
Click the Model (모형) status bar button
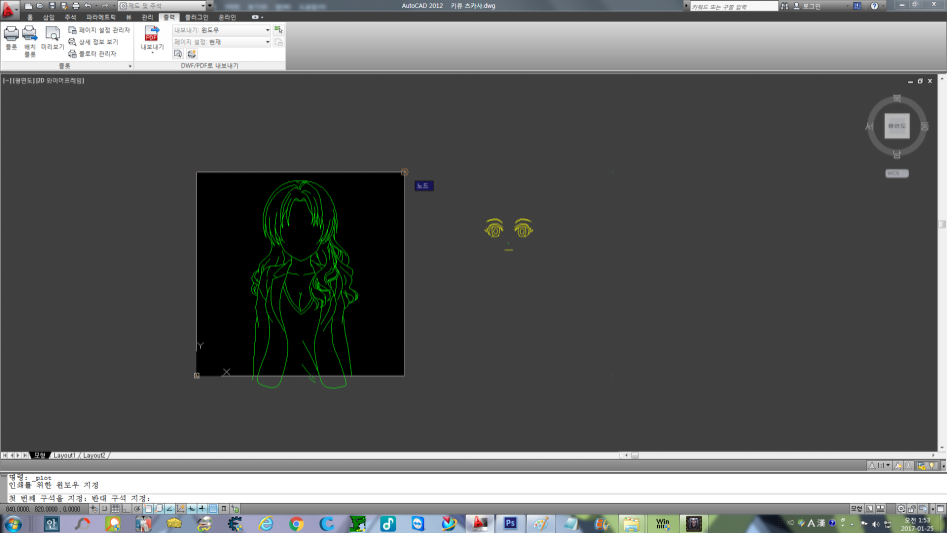coord(857,509)
